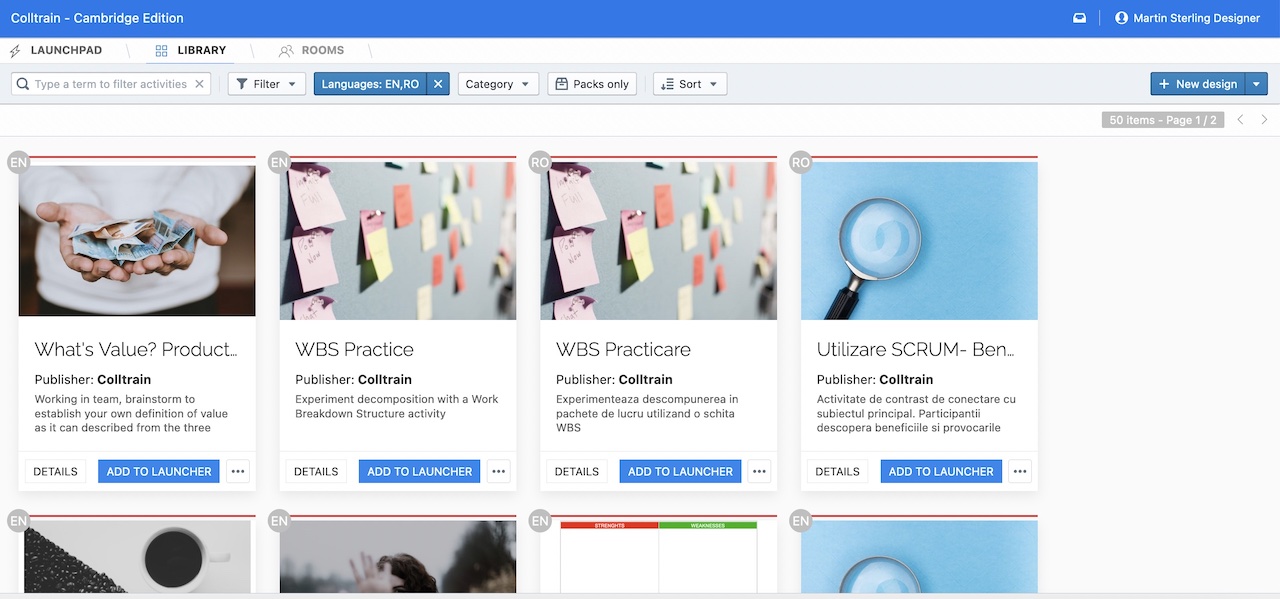Open more options for WBS Practice card
The height and width of the screenshot is (599, 1280).
(x=498, y=471)
